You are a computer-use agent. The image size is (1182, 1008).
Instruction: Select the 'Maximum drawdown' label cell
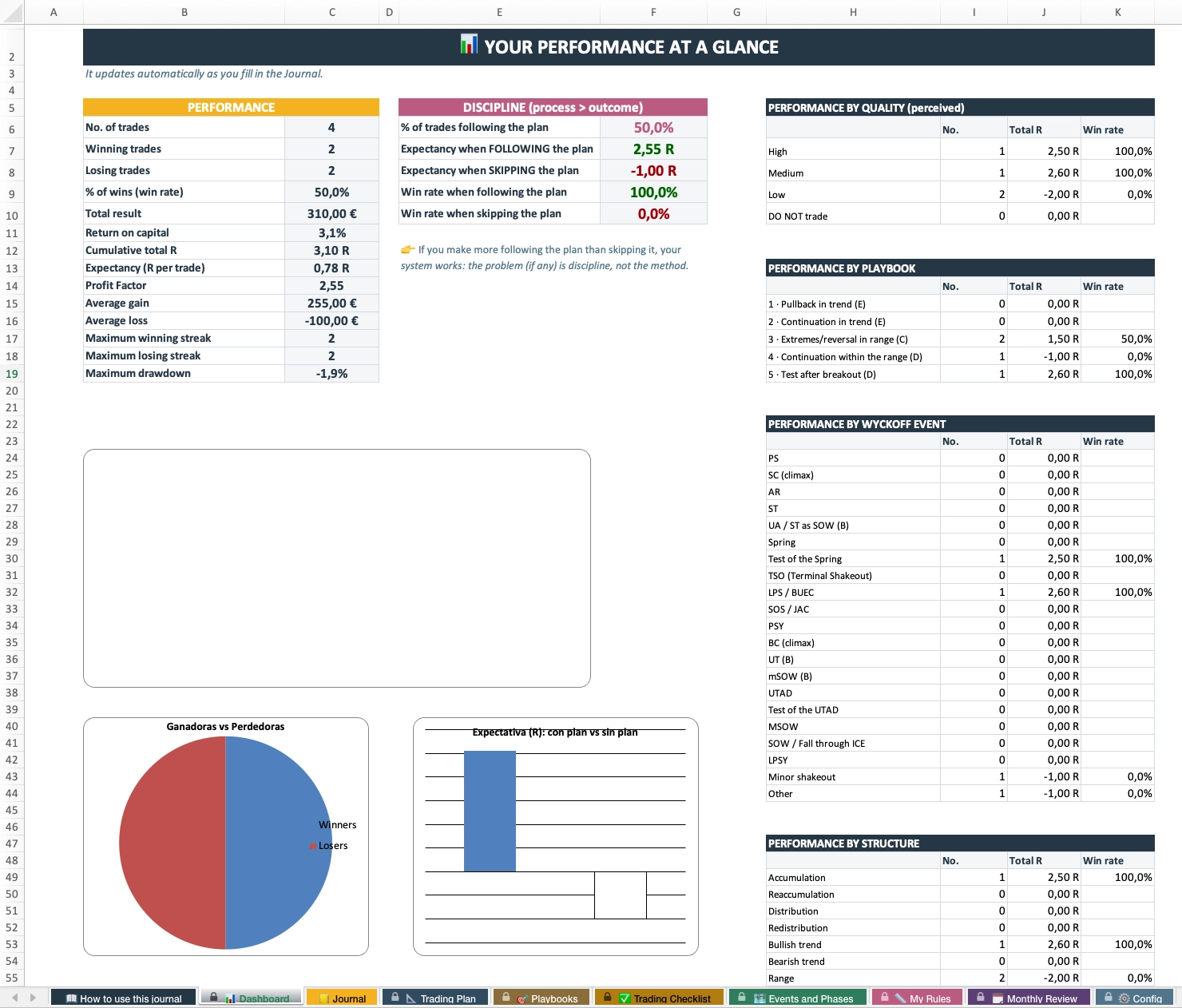pyautogui.click(x=184, y=373)
